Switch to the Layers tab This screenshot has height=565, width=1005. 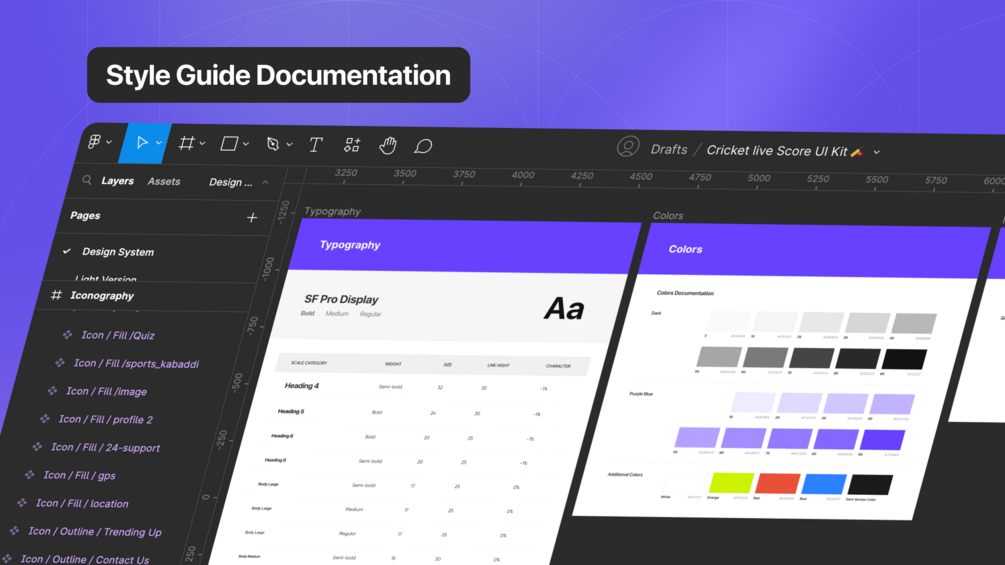(117, 181)
